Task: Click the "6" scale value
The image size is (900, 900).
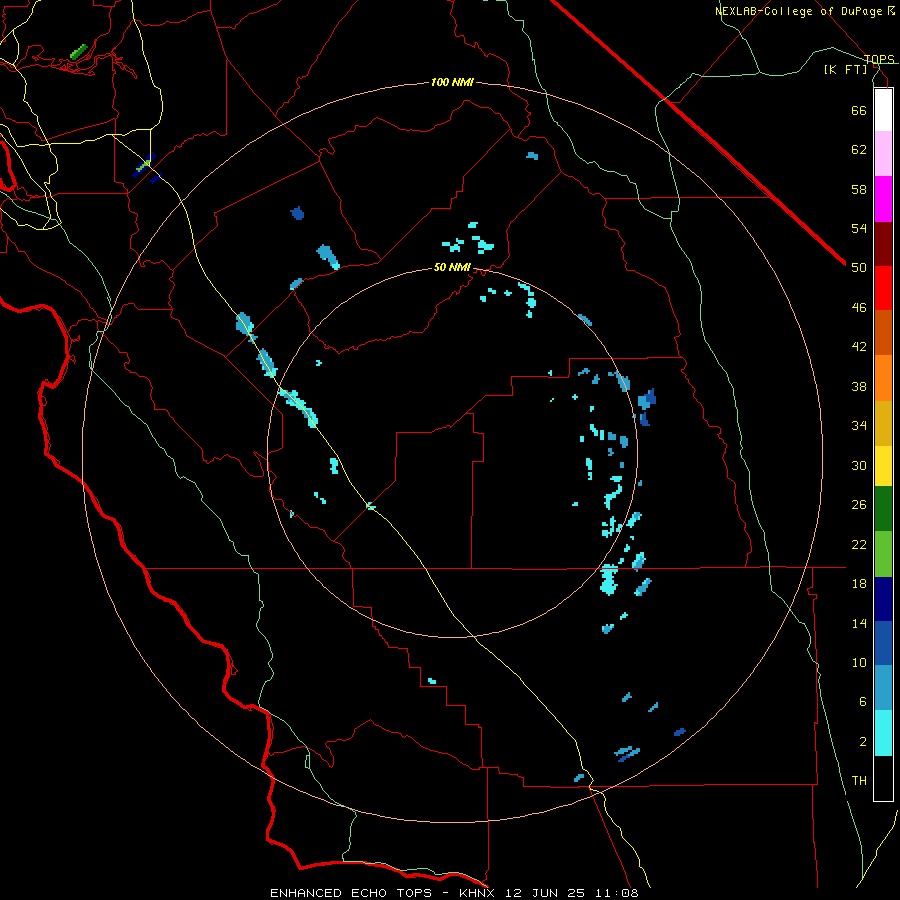Action: [x=863, y=702]
